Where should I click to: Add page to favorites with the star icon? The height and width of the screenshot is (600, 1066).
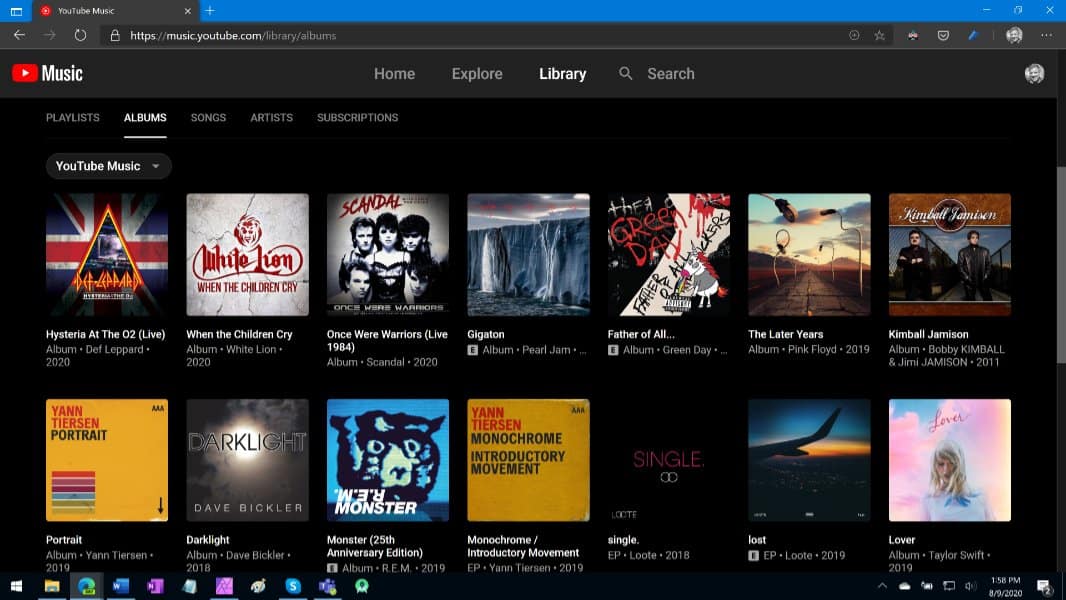click(879, 35)
